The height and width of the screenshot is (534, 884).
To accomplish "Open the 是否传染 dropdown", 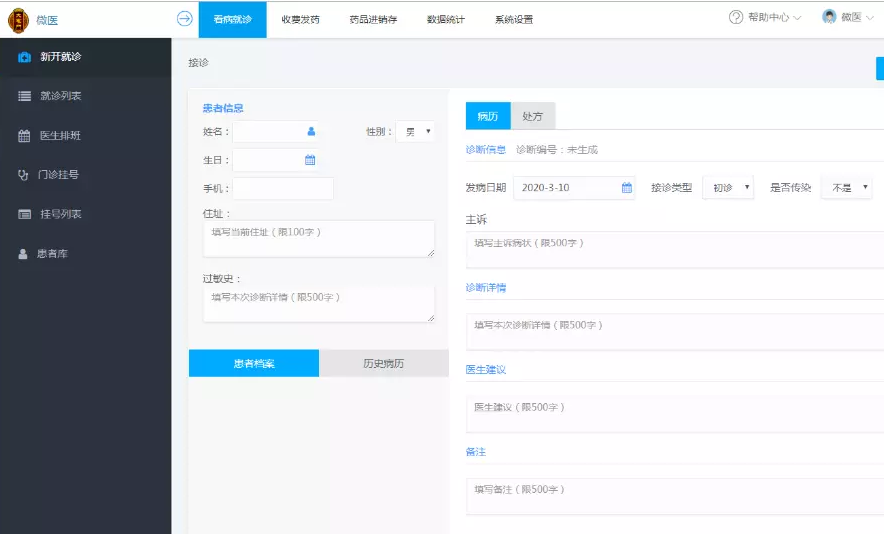I will tap(846, 188).
